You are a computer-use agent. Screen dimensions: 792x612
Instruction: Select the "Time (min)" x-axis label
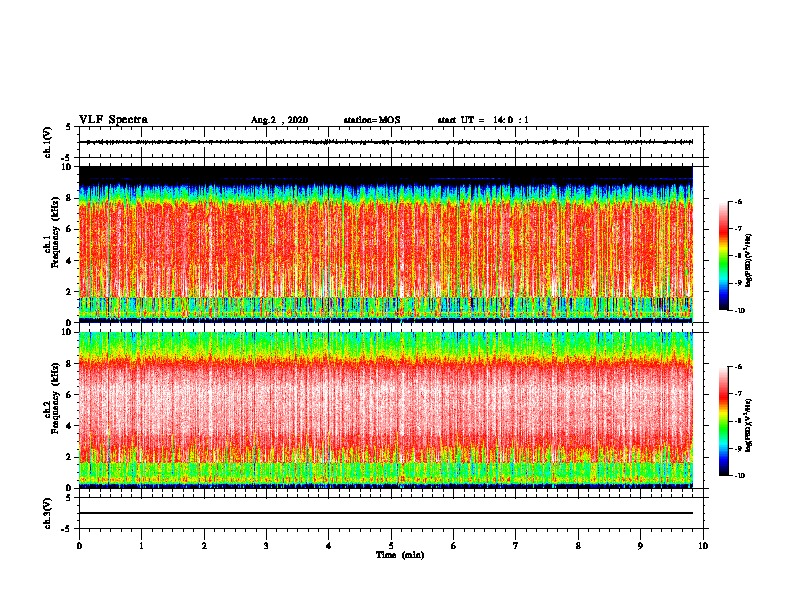(400, 555)
